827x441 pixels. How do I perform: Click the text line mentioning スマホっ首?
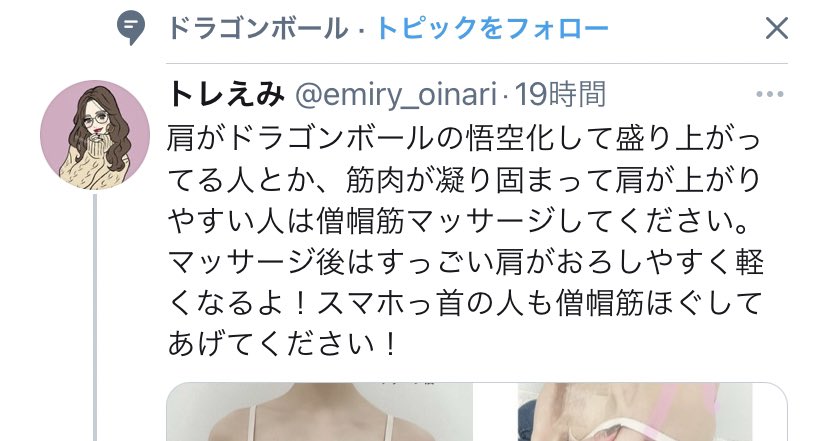tap(466, 303)
